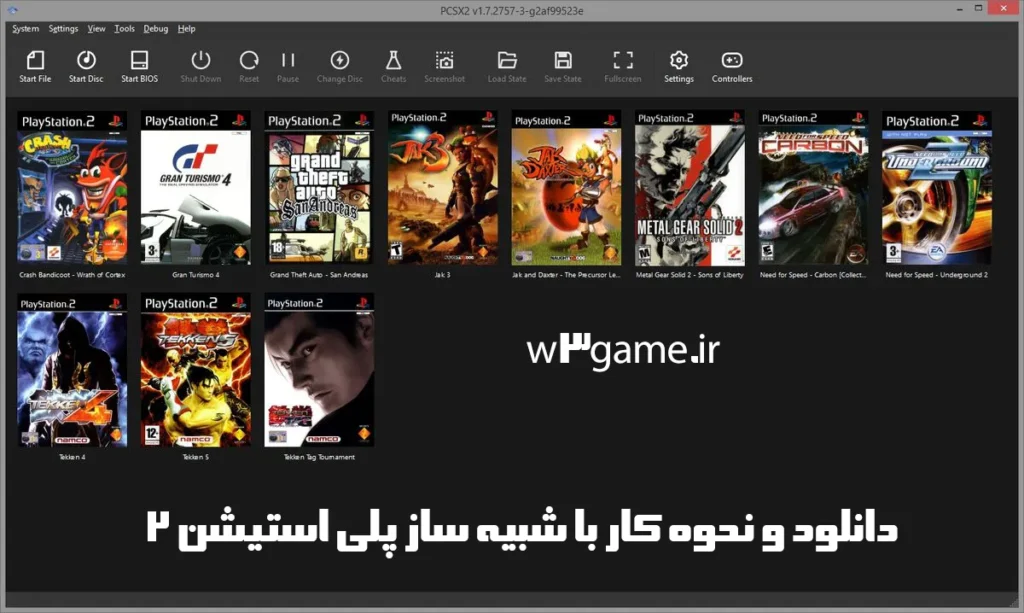This screenshot has width=1024, height=613.
Task: Close the PCSX2 window
Action: click(1004, 8)
